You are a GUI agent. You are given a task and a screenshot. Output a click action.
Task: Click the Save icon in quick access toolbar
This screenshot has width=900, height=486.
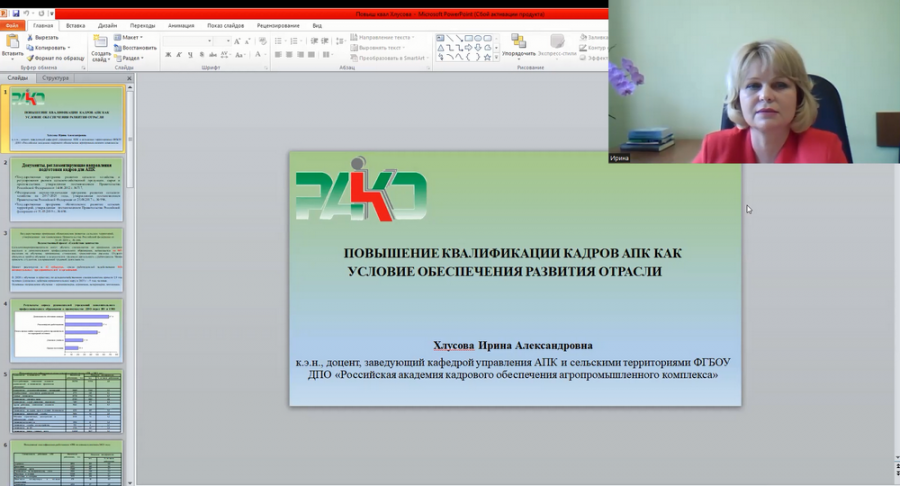tap(16, 13)
